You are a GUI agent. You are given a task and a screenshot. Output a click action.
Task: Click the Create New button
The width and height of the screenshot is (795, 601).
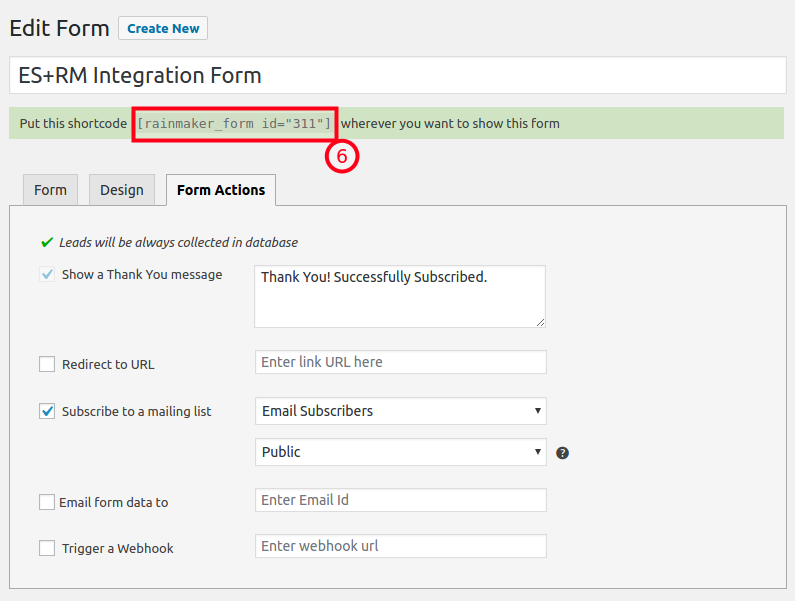[163, 28]
